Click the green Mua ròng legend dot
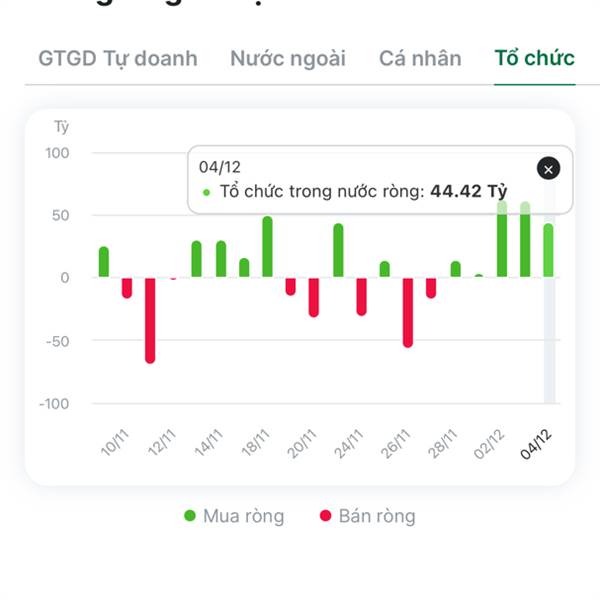The image size is (600, 600). (x=190, y=516)
